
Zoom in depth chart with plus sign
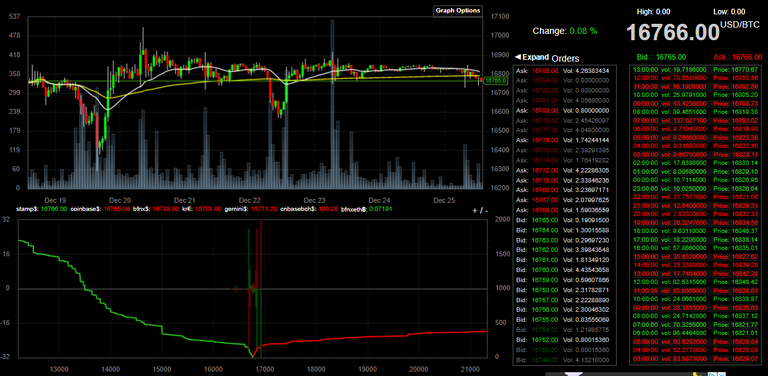474,210
